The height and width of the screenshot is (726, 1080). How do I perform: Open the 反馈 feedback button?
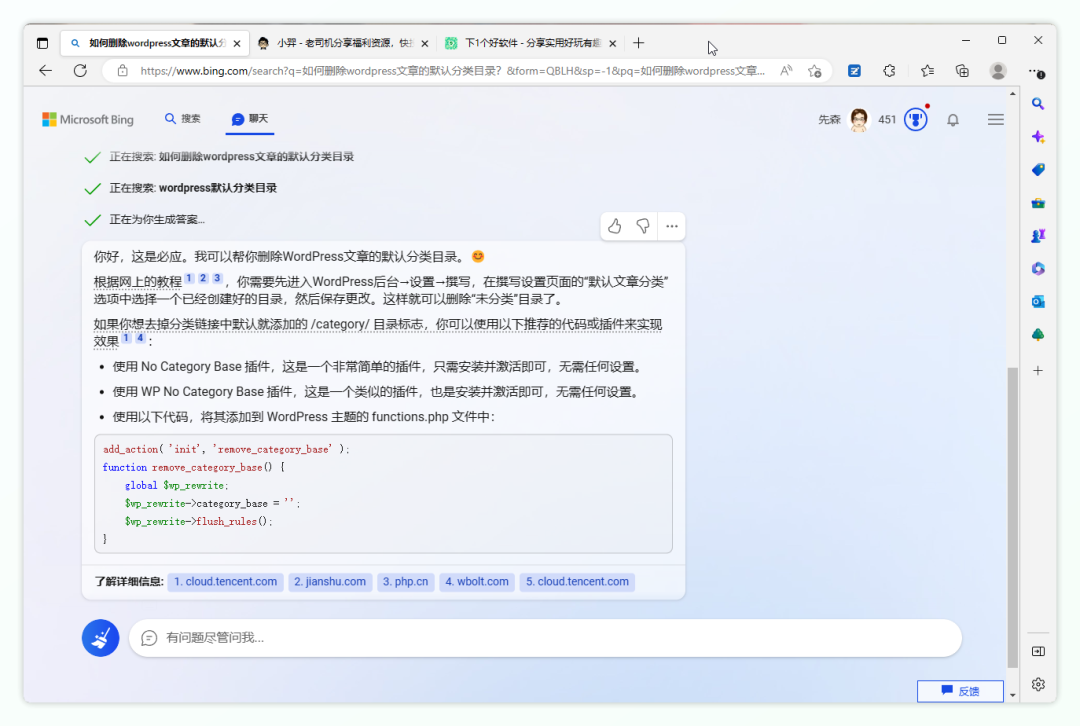(x=959, y=691)
